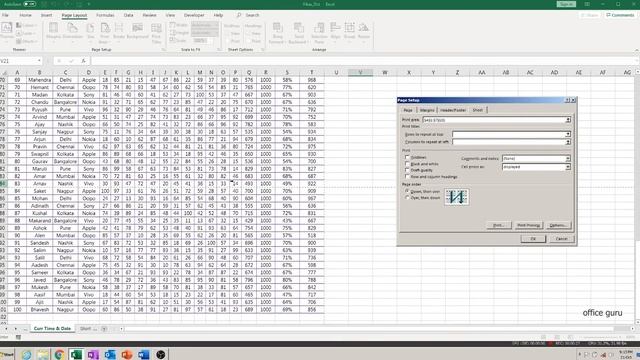Open Cell errors as dropdown
The width and height of the screenshot is (640, 360).
568,167
